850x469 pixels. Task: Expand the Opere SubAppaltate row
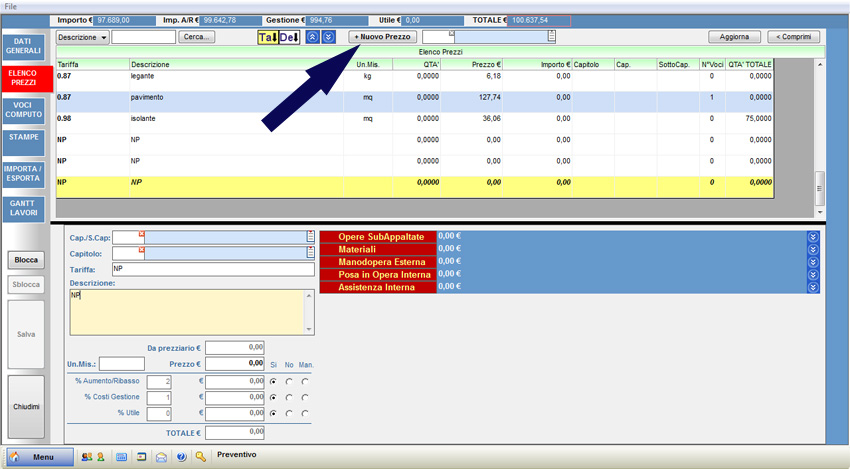(813, 237)
